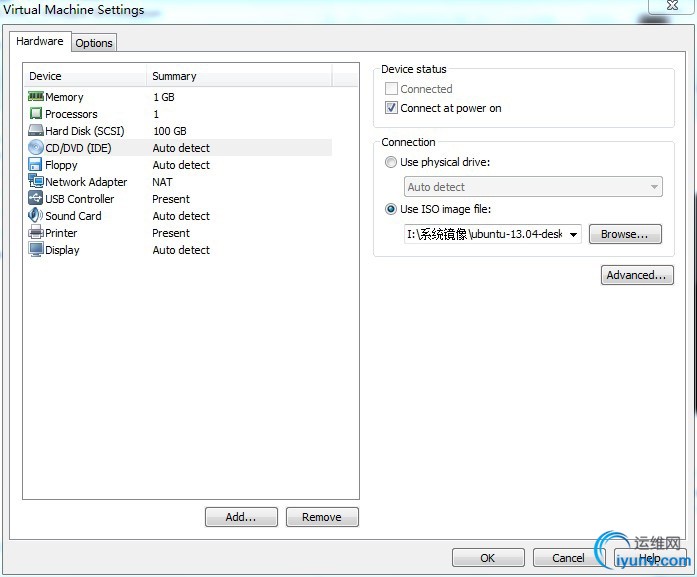Select the Display row label
Viewport: 697px width, 577px height.
[x=62, y=250]
